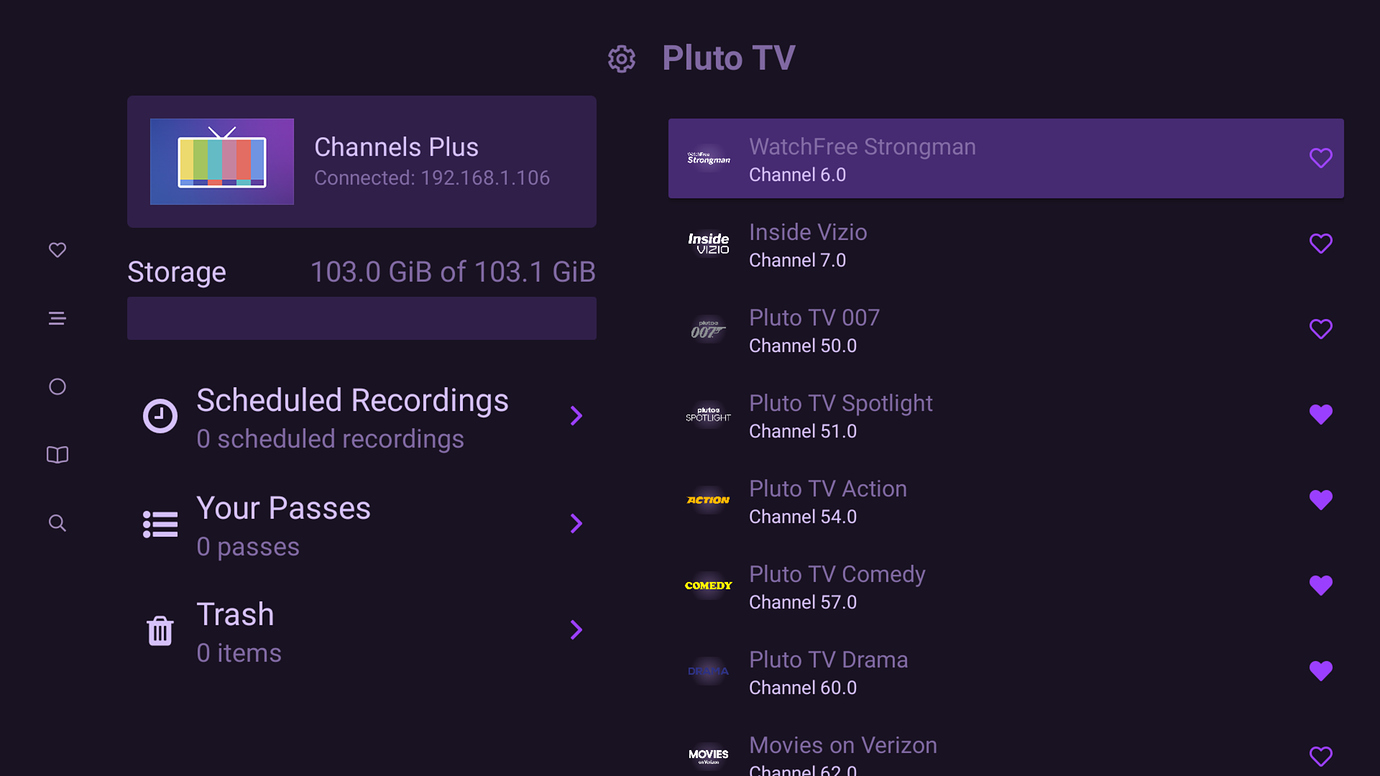This screenshot has width=1380, height=776.
Task: Open search with the magnifier icon
Action: [57, 522]
